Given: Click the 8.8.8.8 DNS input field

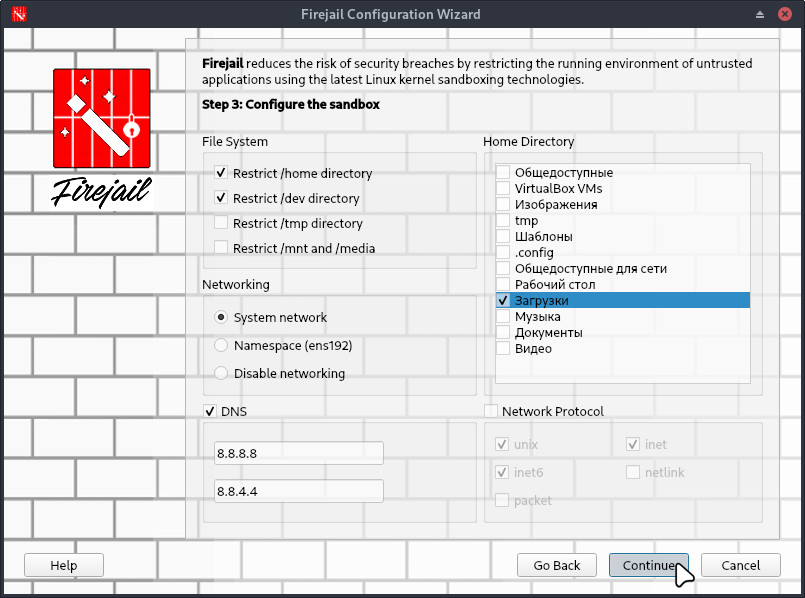Looking at the screenshot, I should [x=299, y=453].
